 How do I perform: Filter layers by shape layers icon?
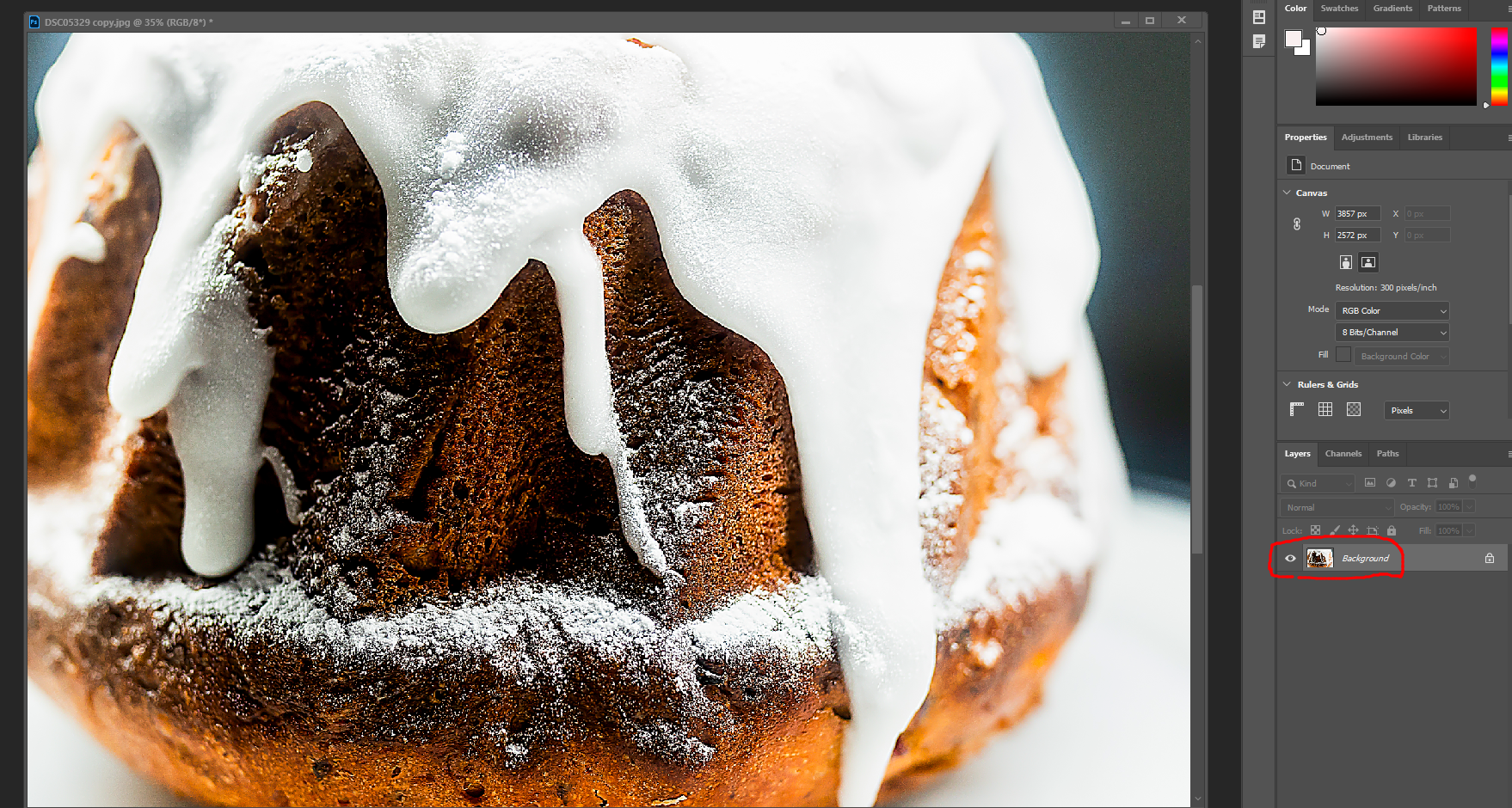click(1432, 483)
